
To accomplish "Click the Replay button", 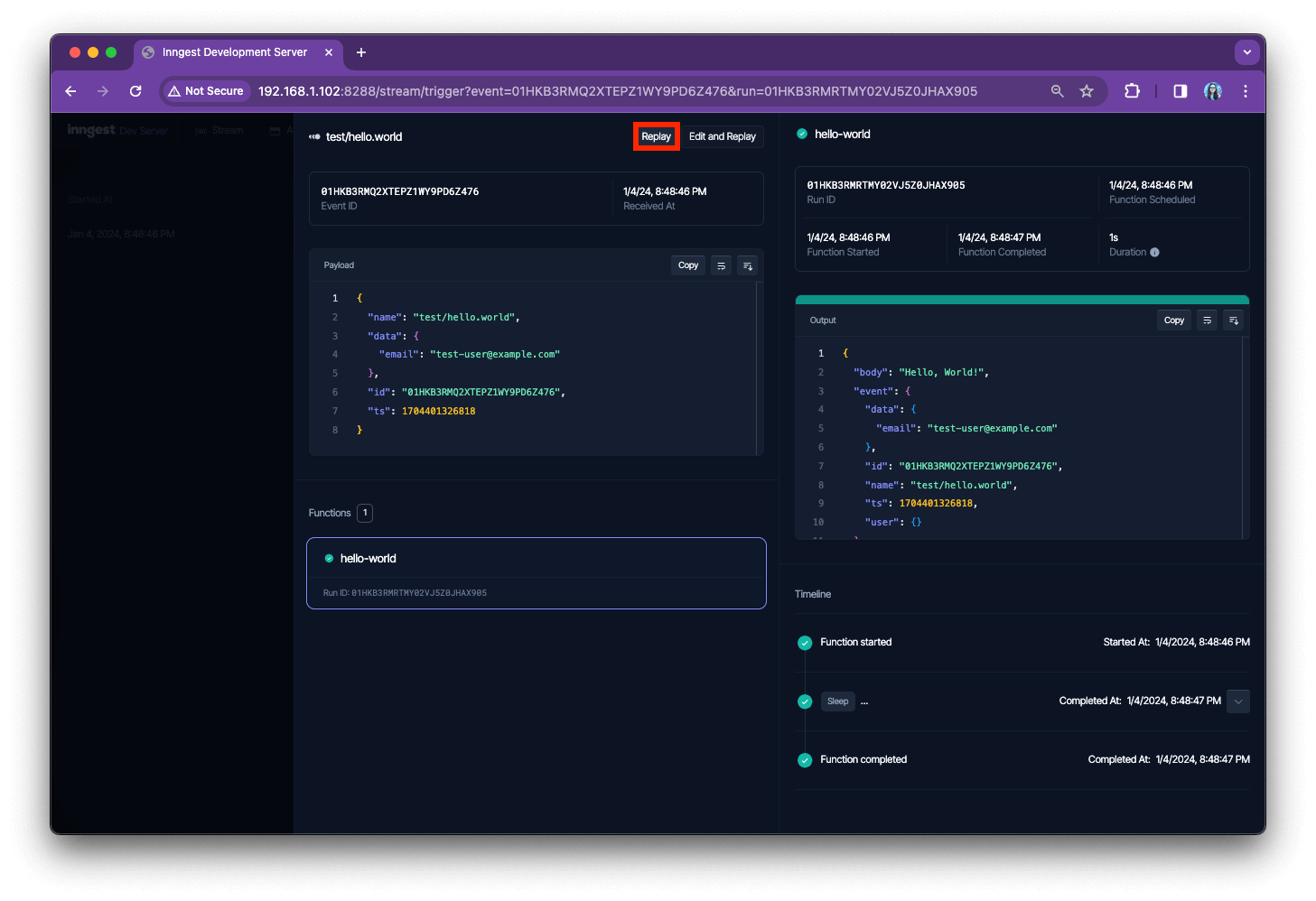I will click(656, 136).
